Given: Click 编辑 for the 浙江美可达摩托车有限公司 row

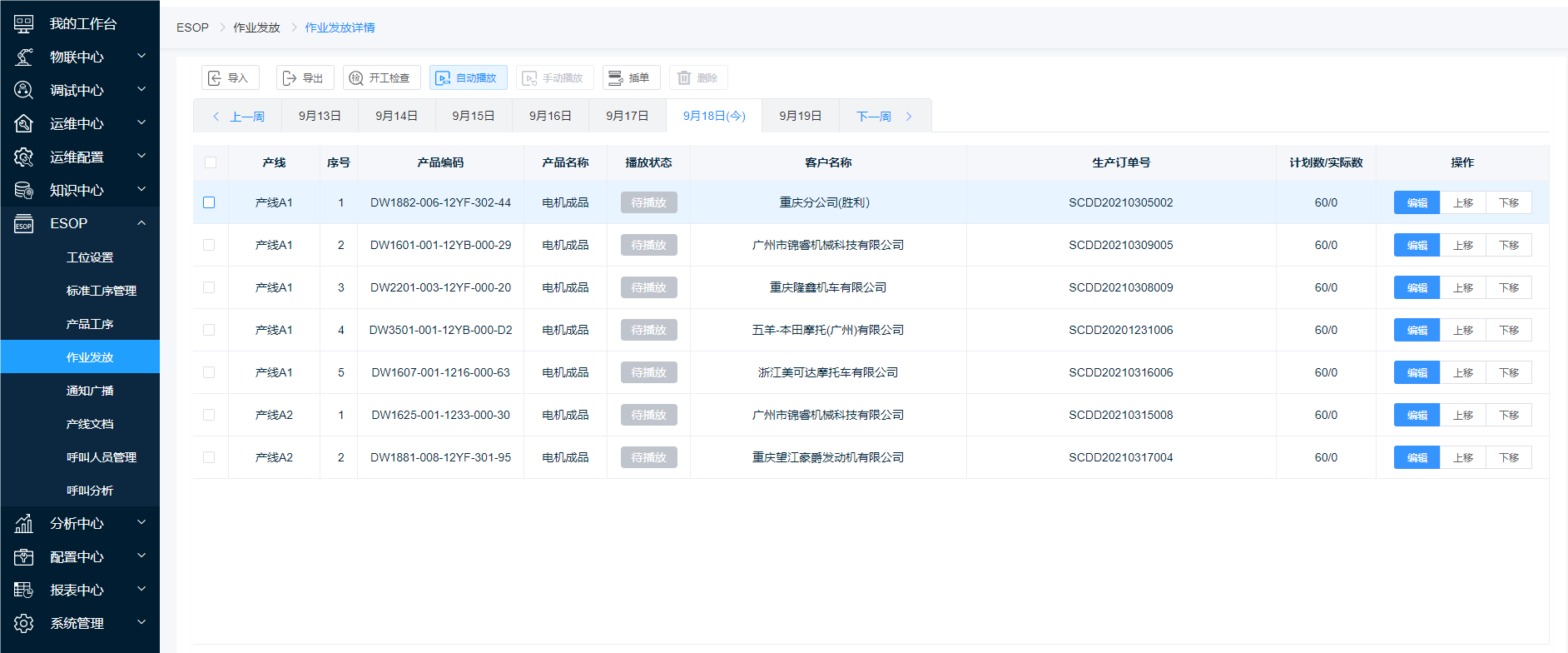Looking at the screenshot, I should (x=1417, y=372).
